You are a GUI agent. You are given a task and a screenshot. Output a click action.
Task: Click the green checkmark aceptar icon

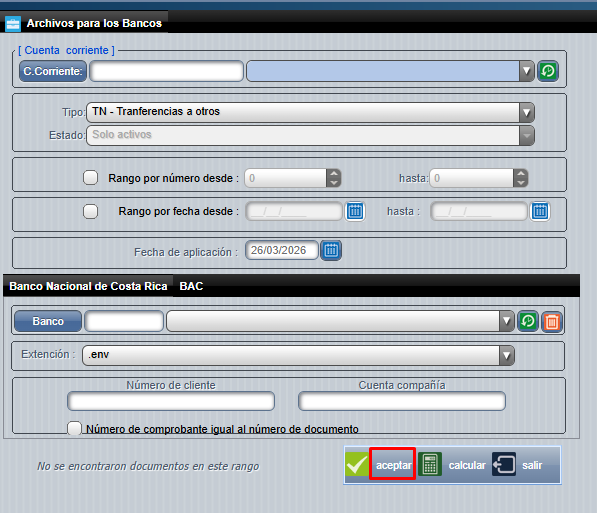pyautogui.click(x=357, y=464)
